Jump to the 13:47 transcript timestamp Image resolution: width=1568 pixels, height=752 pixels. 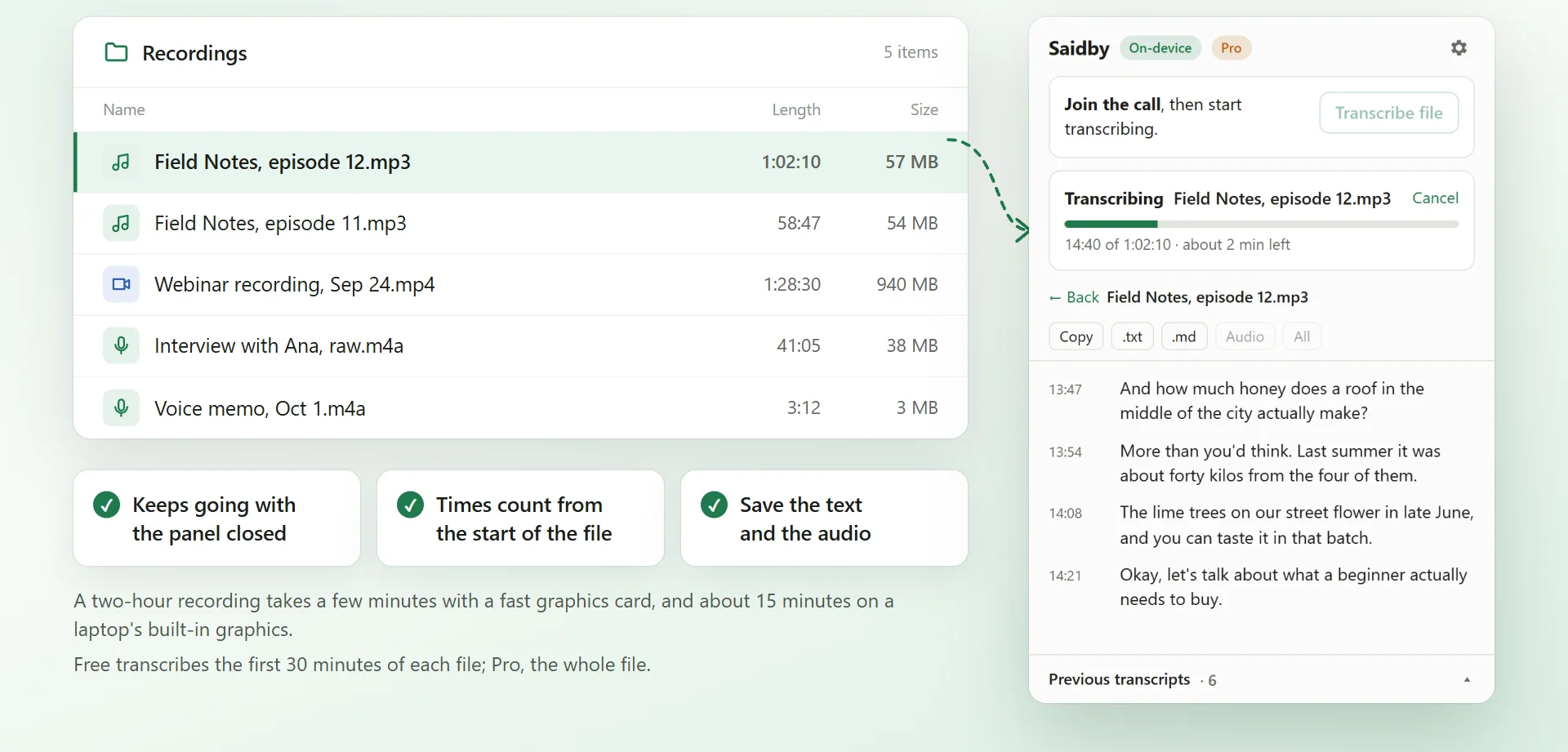pos(1065,389)
